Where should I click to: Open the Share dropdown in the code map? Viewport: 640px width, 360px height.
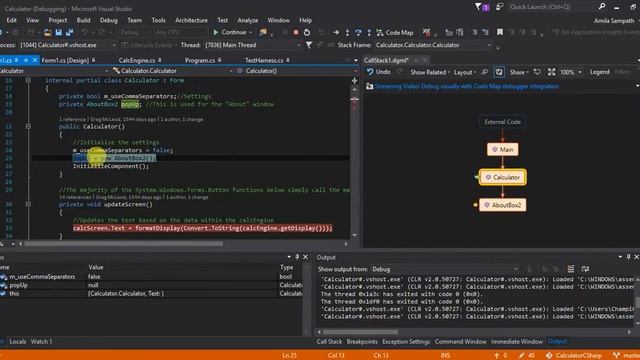[519, 72]
